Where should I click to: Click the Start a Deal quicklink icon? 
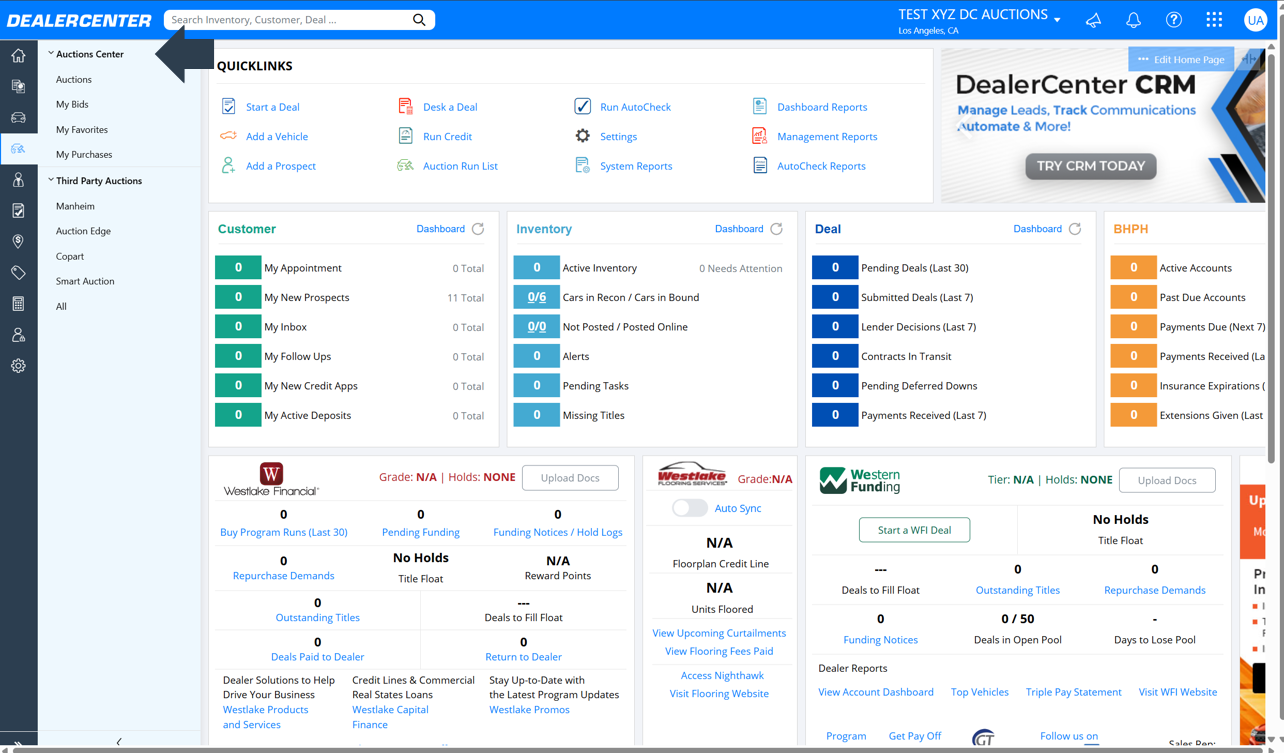click(x=228, y=107)
